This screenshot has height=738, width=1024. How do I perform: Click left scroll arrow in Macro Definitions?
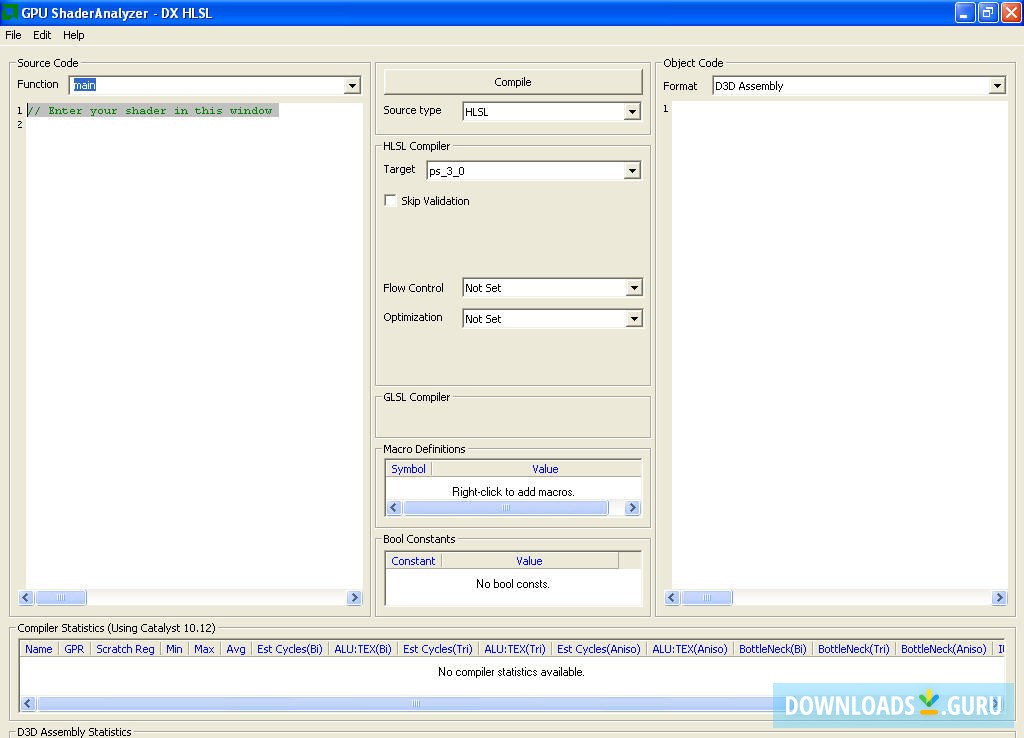point(394,508)
